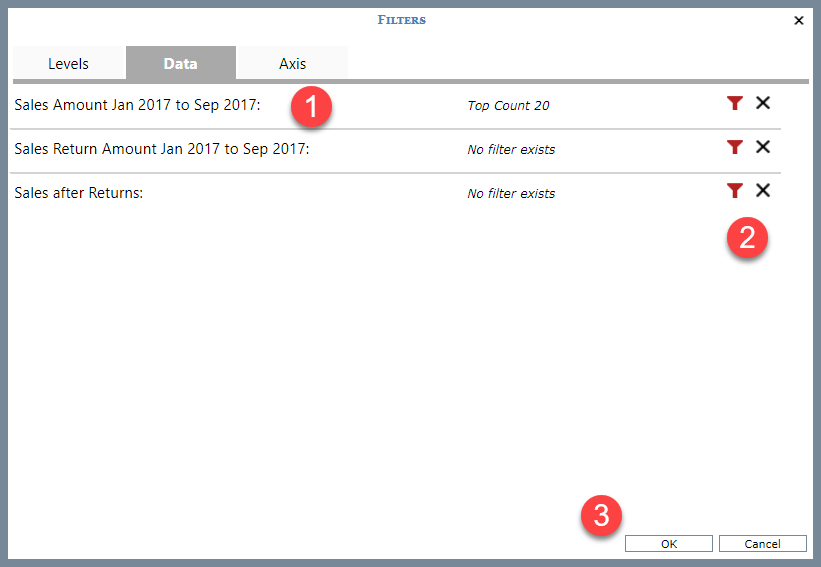
Task: Select the 'Sales Amount Jan 2017 to Sep 2017' label
Action: 137,105
